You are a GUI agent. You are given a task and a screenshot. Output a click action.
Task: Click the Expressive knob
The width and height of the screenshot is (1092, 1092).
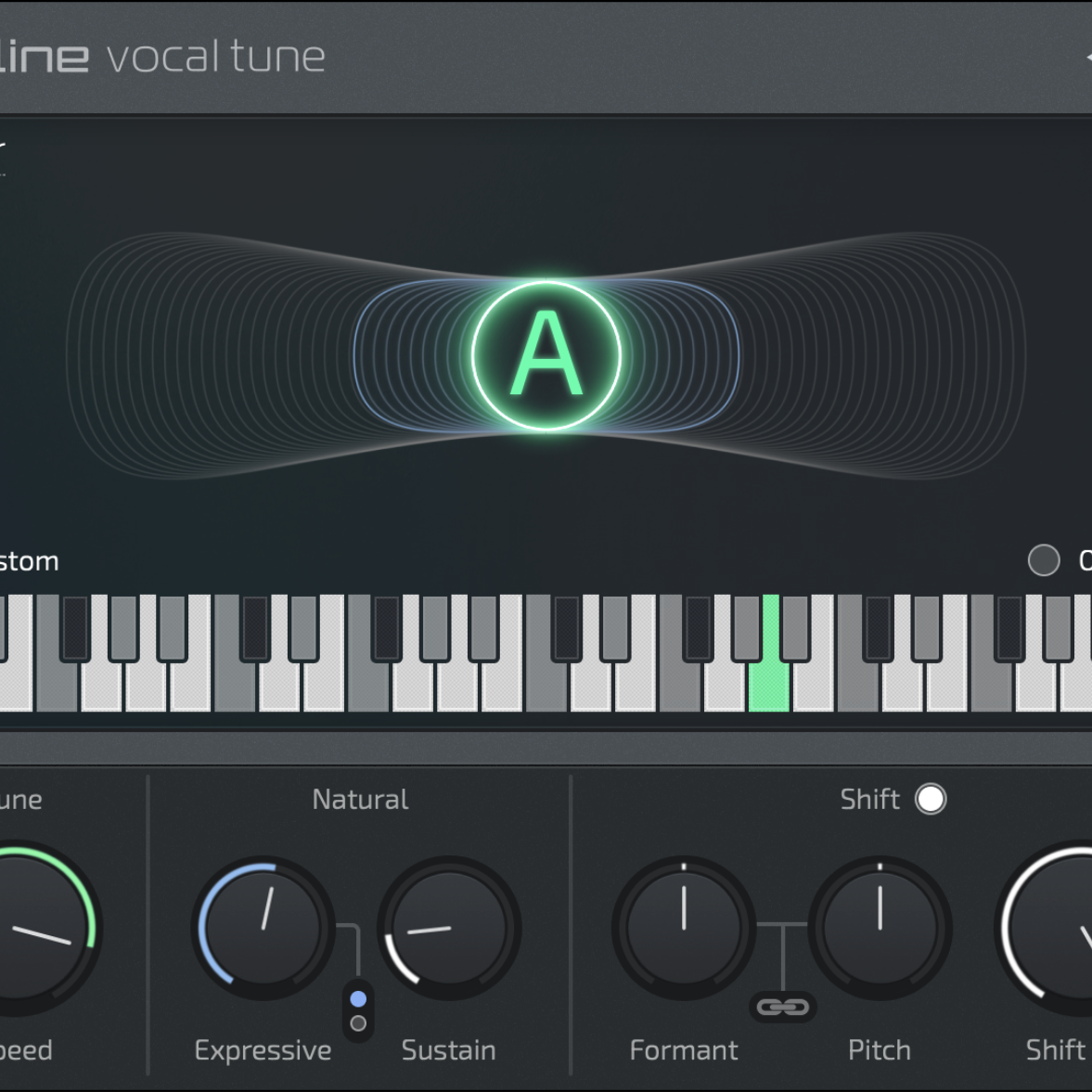point(263,928)
